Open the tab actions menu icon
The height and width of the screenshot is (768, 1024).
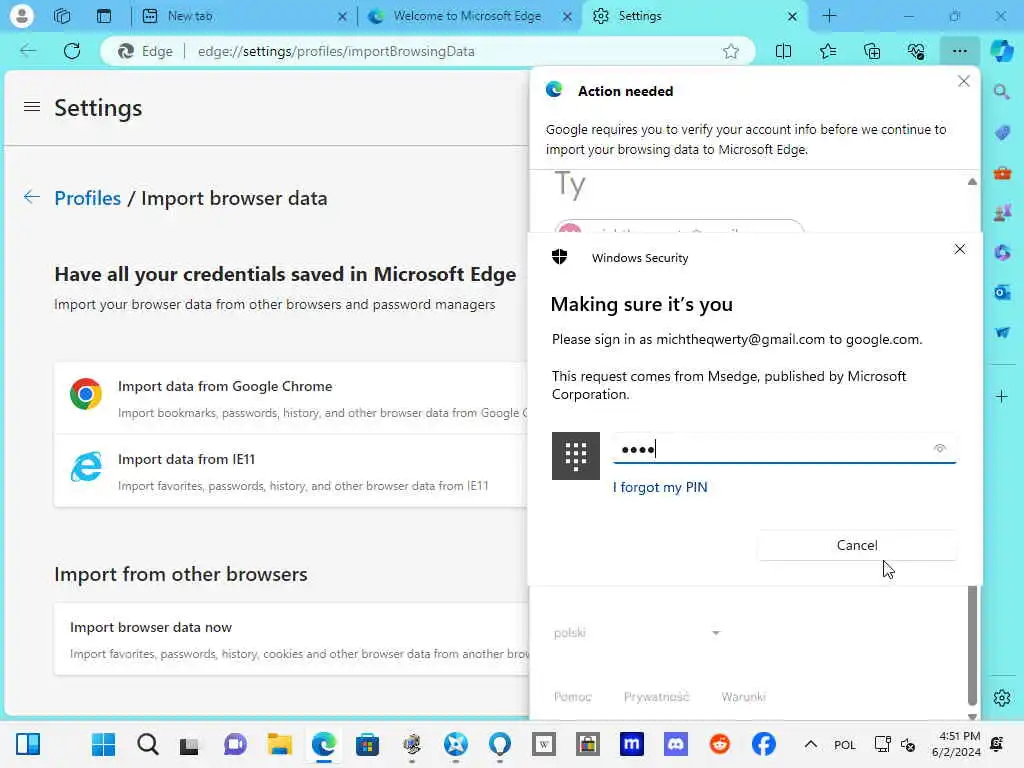point(104,16)
